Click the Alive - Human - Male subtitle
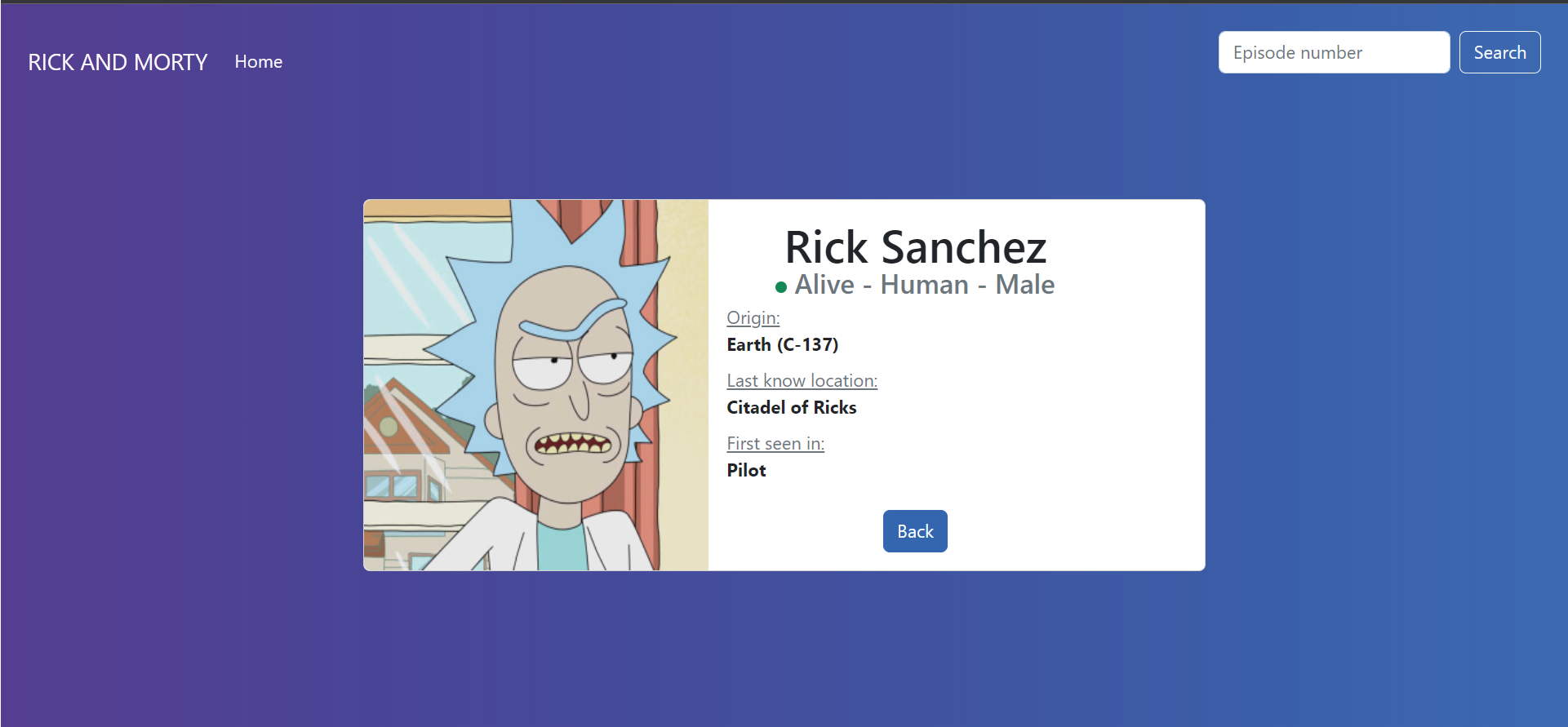This screenshot has height=727, width=1568. click(x=924, y=284)
